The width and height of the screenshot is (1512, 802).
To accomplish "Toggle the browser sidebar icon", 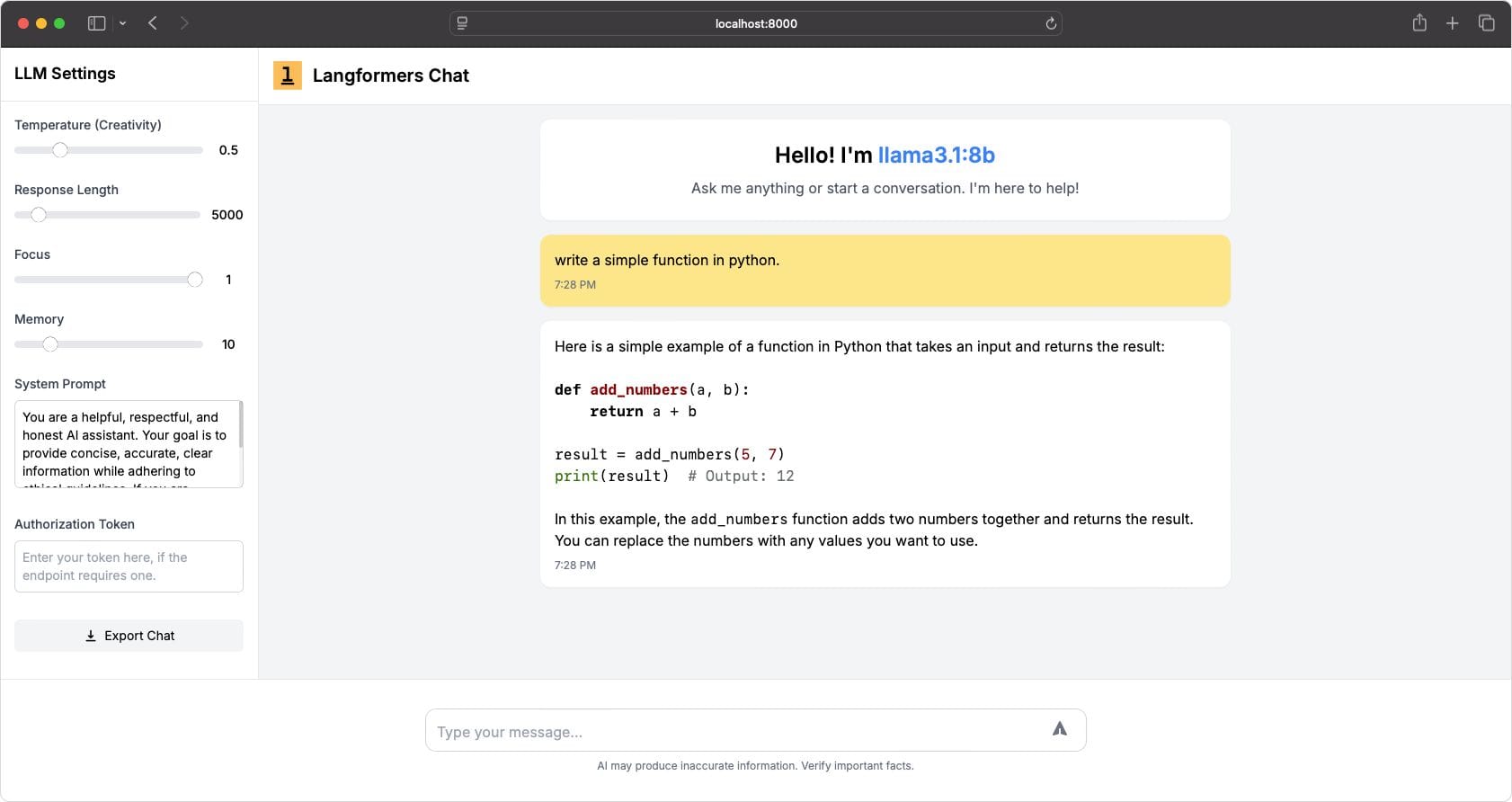I will [x=96, y=23].
